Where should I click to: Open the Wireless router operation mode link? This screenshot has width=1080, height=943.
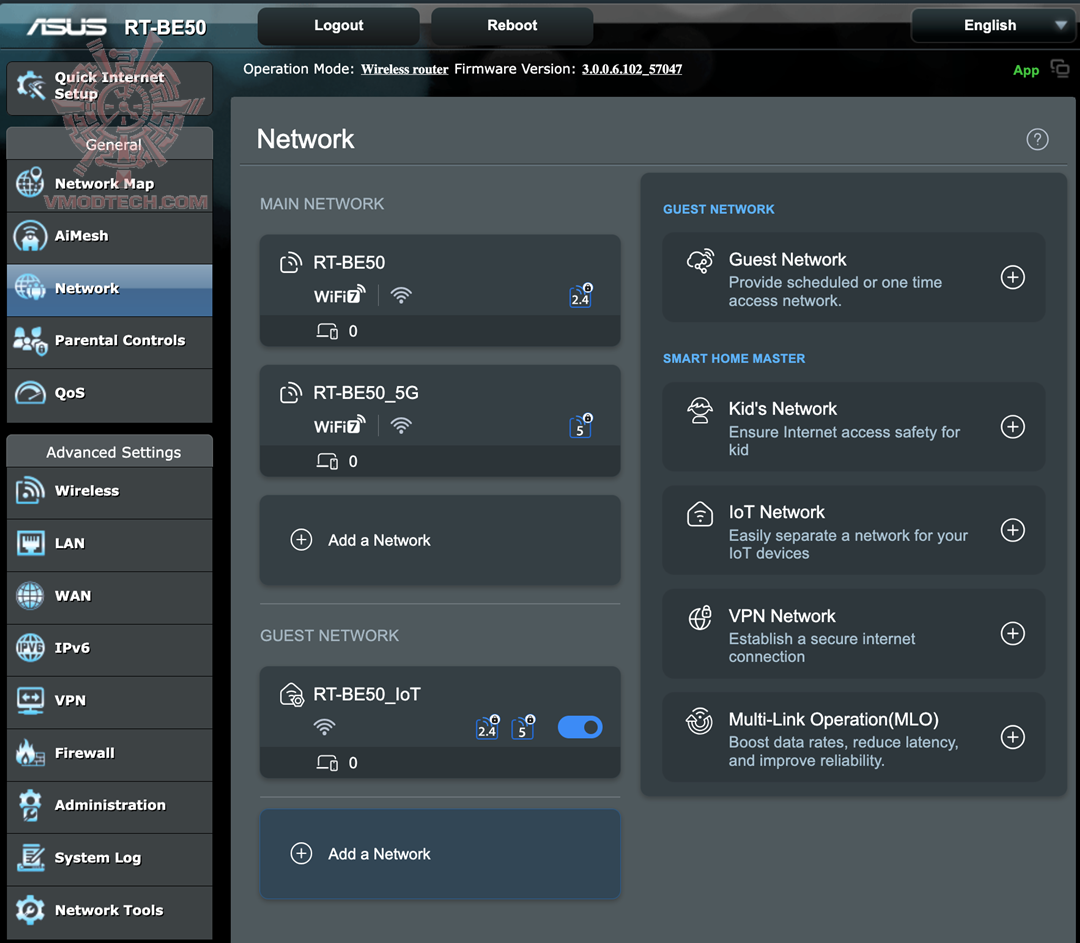(x=404, y=69)
